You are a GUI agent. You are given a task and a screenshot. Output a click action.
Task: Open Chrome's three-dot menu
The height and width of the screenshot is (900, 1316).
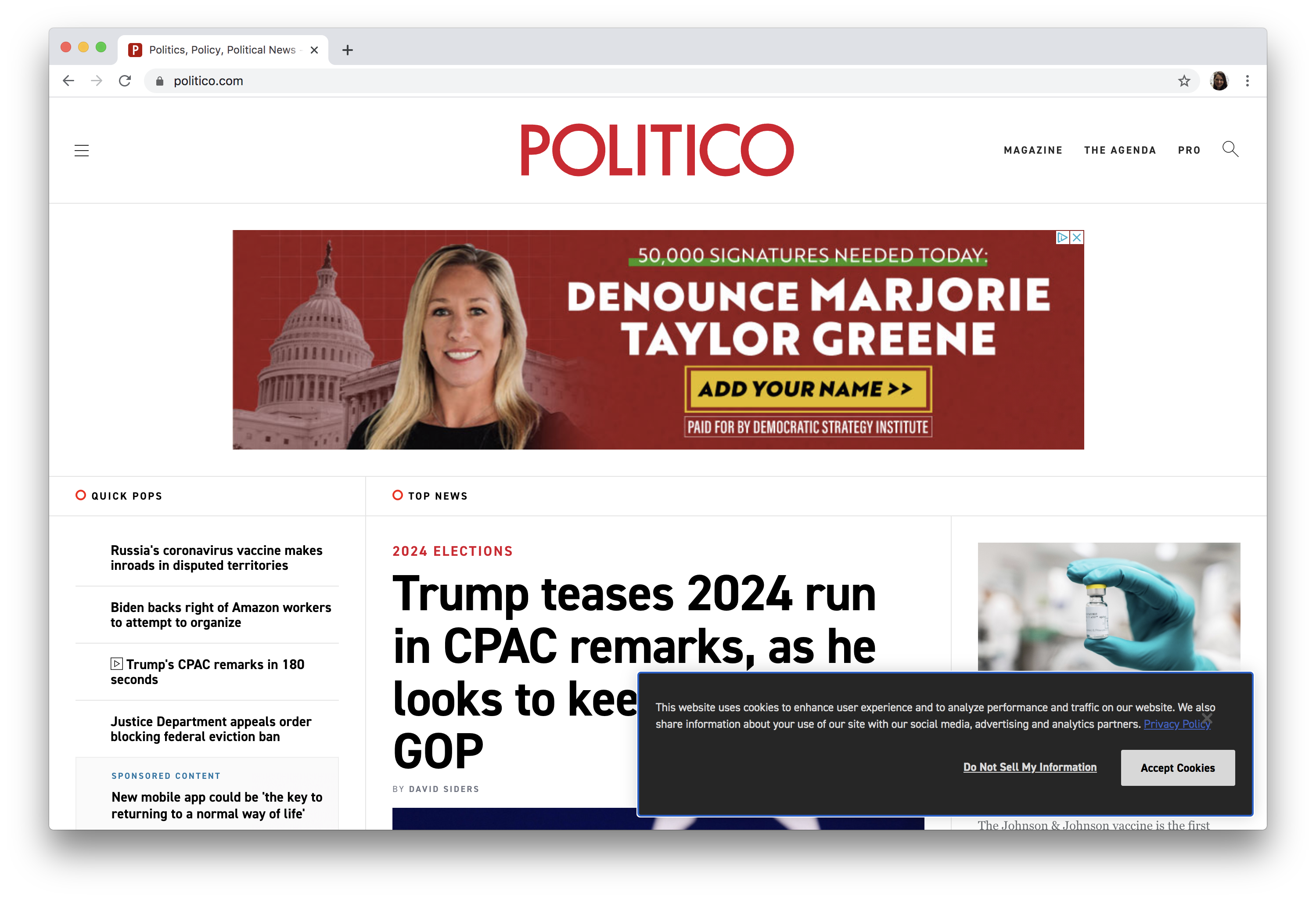point(1248,81)
